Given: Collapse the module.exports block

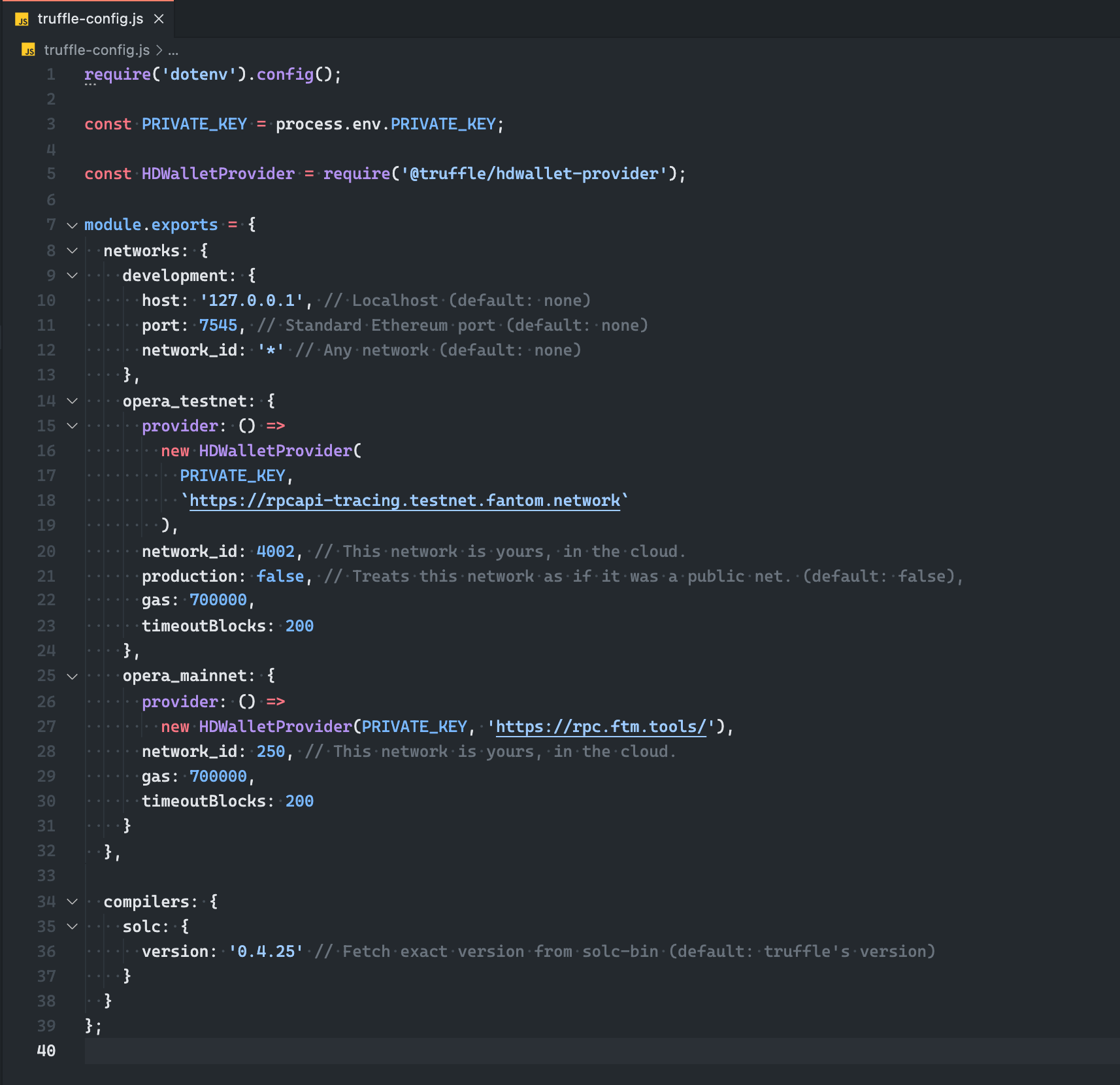Looking at the screenshot, I should pos(72,225).
